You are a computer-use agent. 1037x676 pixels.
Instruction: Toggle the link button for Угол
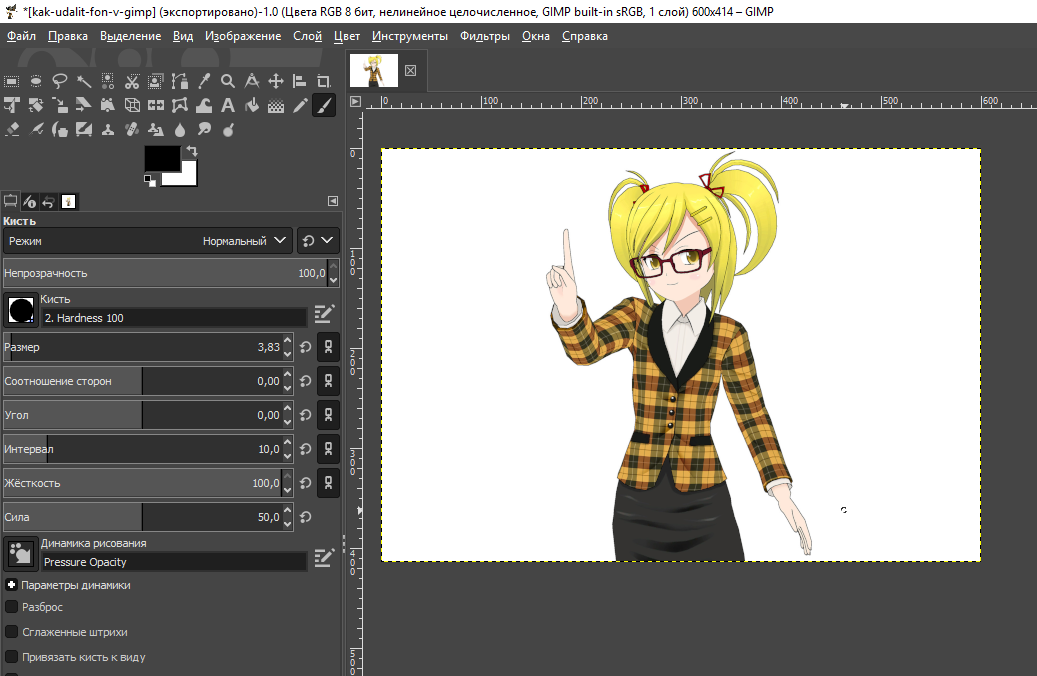328,415
